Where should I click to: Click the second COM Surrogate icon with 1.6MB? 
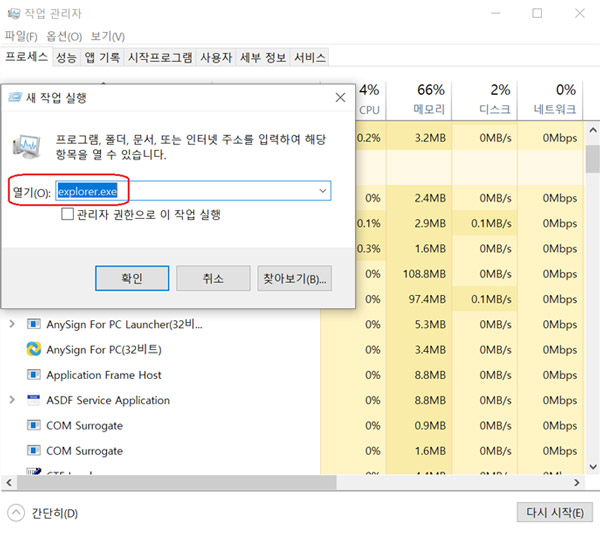click(34, 450)
